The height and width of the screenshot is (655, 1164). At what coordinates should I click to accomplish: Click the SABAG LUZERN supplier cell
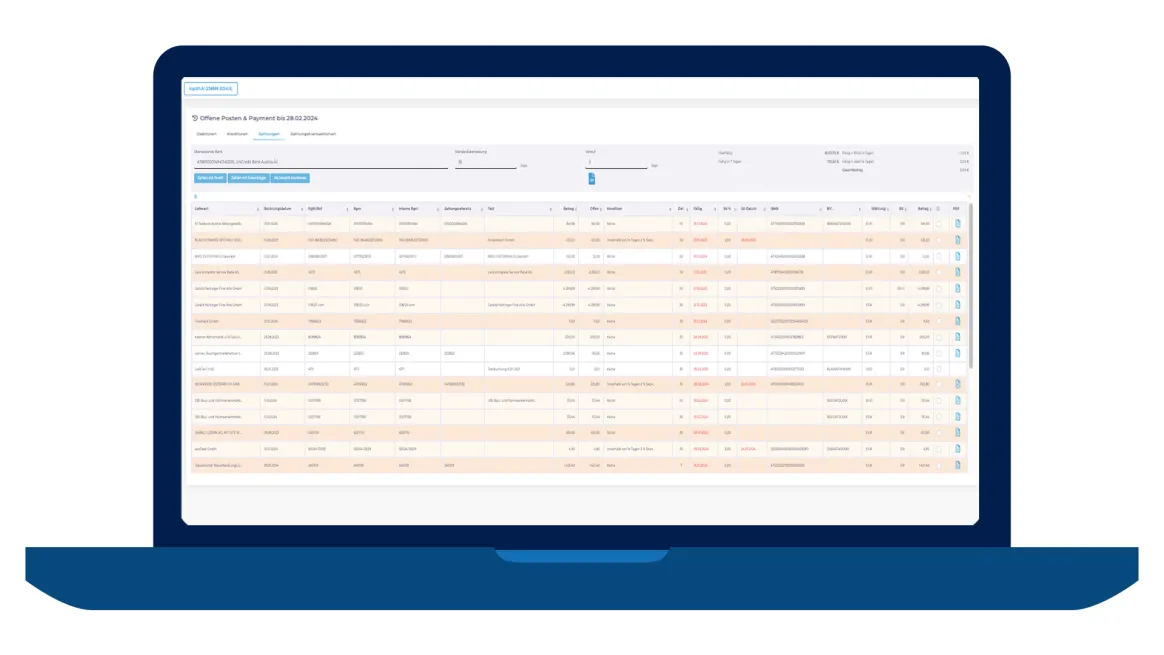pyautogui.click(x=225, y=432)
